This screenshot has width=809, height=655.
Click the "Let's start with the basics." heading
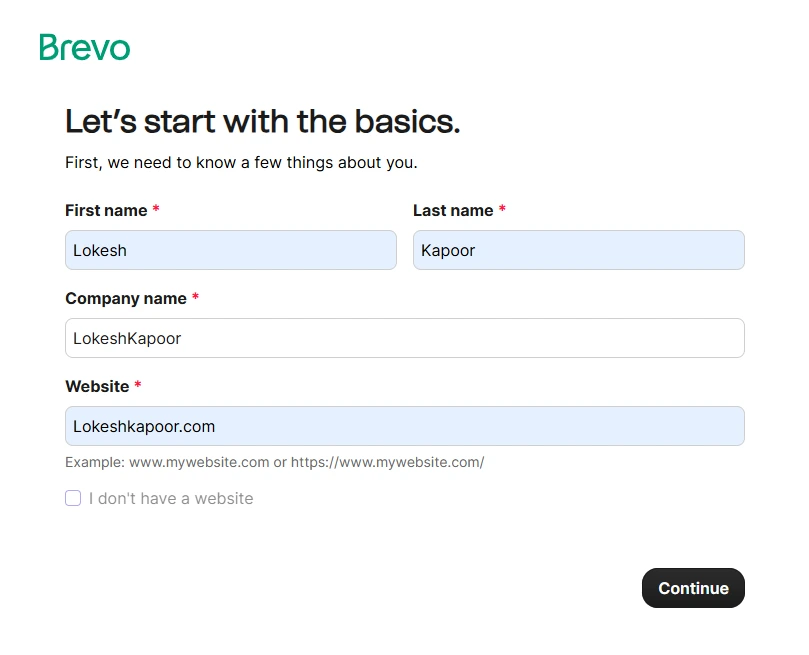click(262, 121)
